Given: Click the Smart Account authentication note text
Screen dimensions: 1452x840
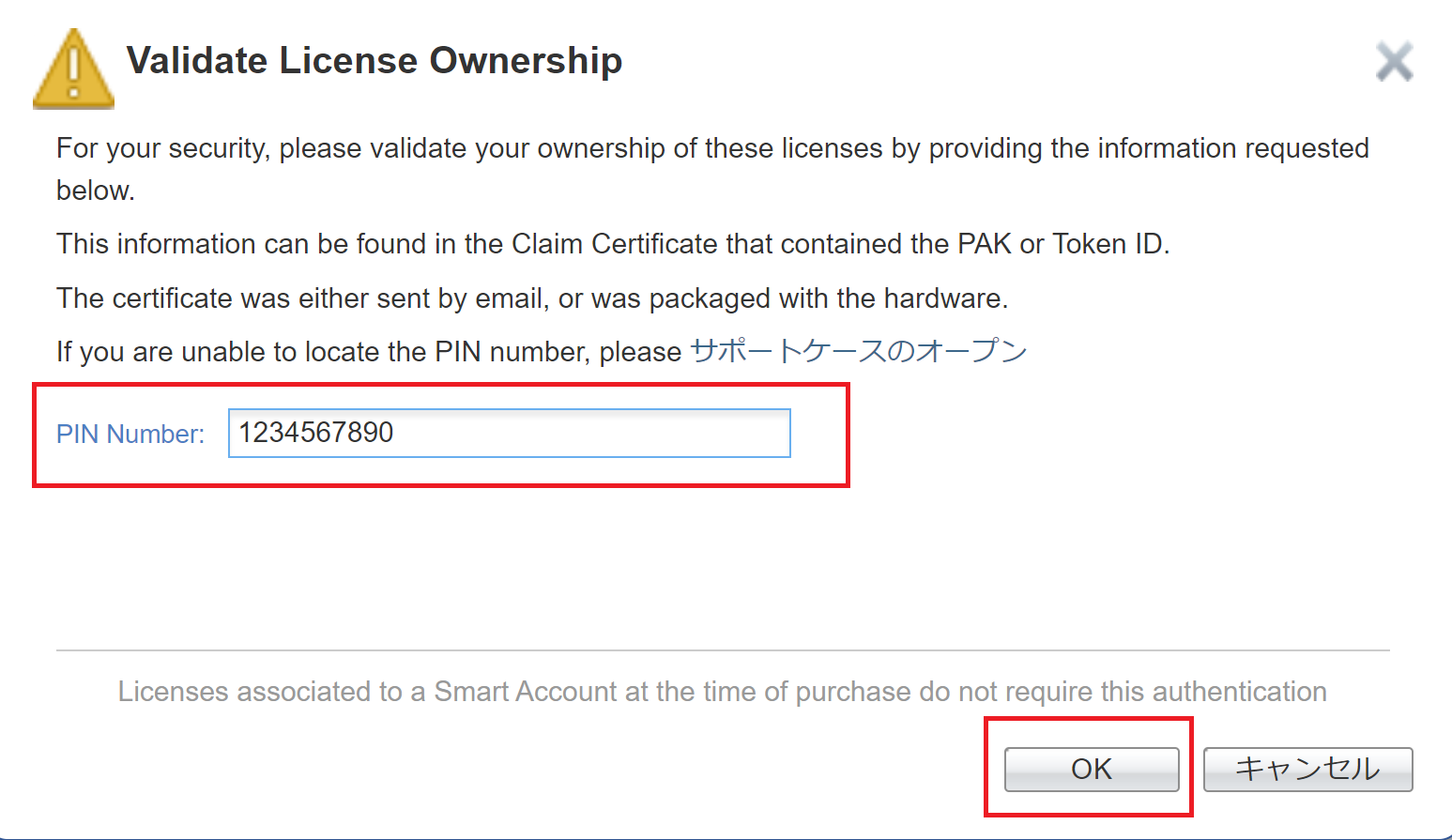Looking at the screenshot, I should pyautogui.click(x=722, y=692).
